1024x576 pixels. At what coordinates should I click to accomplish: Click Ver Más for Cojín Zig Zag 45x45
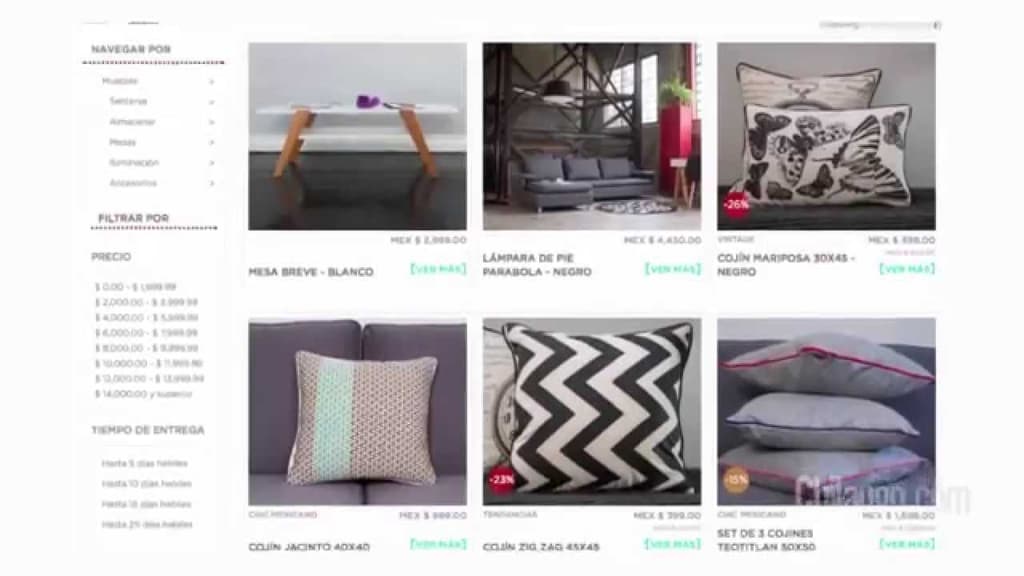click(673, 544)
